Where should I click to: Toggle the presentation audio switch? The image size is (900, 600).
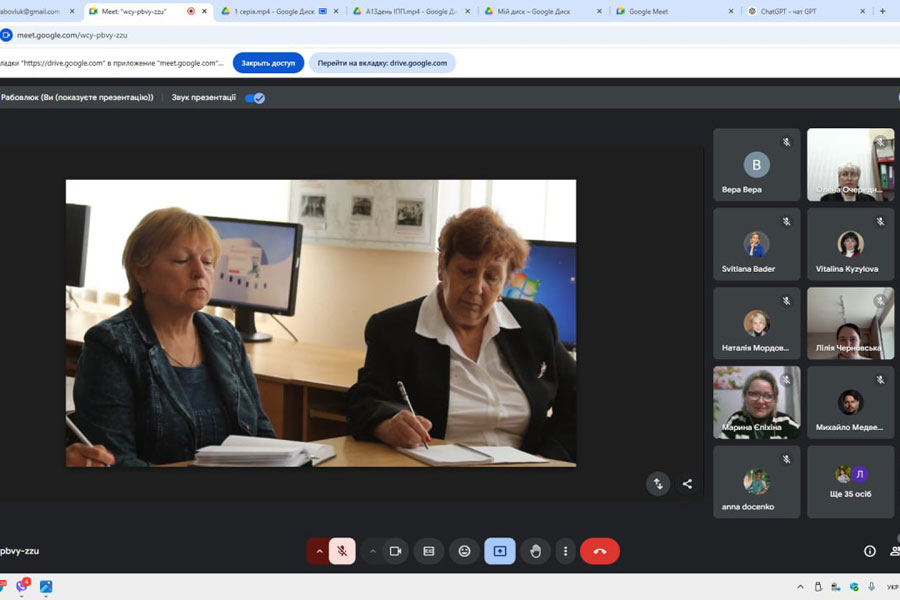(256, 98)
